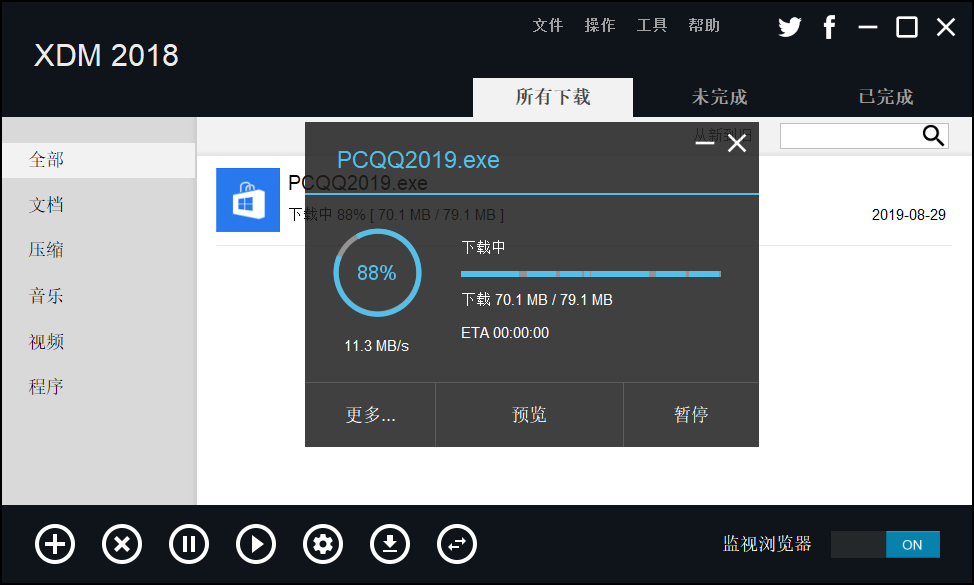
Task: Click the 88% circular progress indicator
Action: (x=377, y=273)
